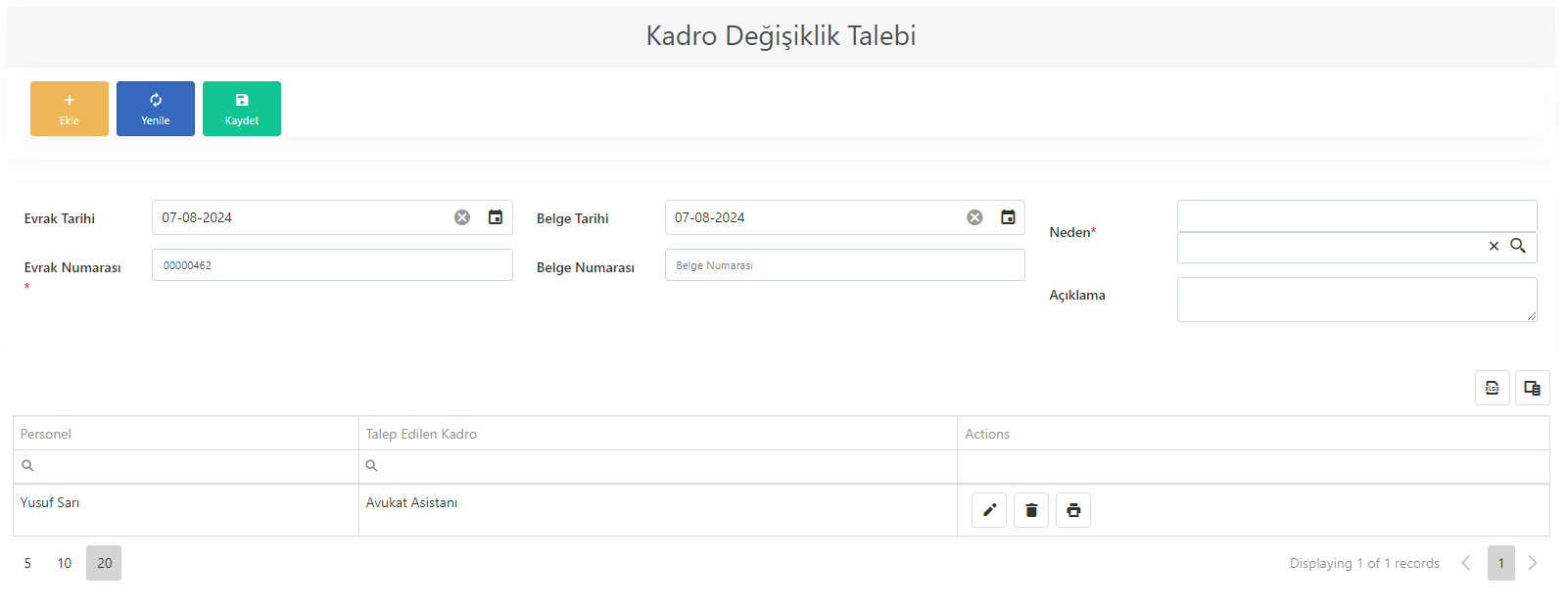Image resolution: width=1568 pixels, height=610 pixels.
Task: Set page size to 5
Action: pos(27,563)
